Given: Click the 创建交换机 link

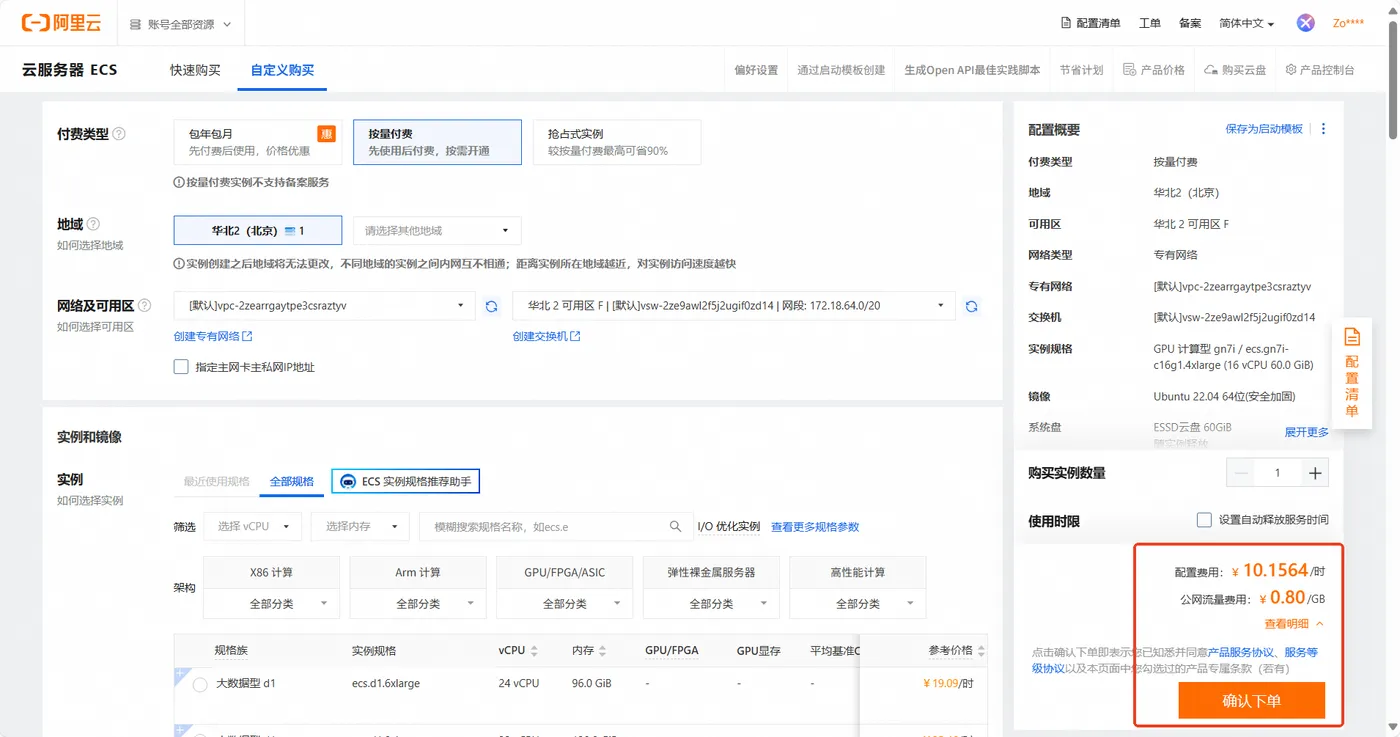Looking at the screenshot, I should tap(546, 336).
